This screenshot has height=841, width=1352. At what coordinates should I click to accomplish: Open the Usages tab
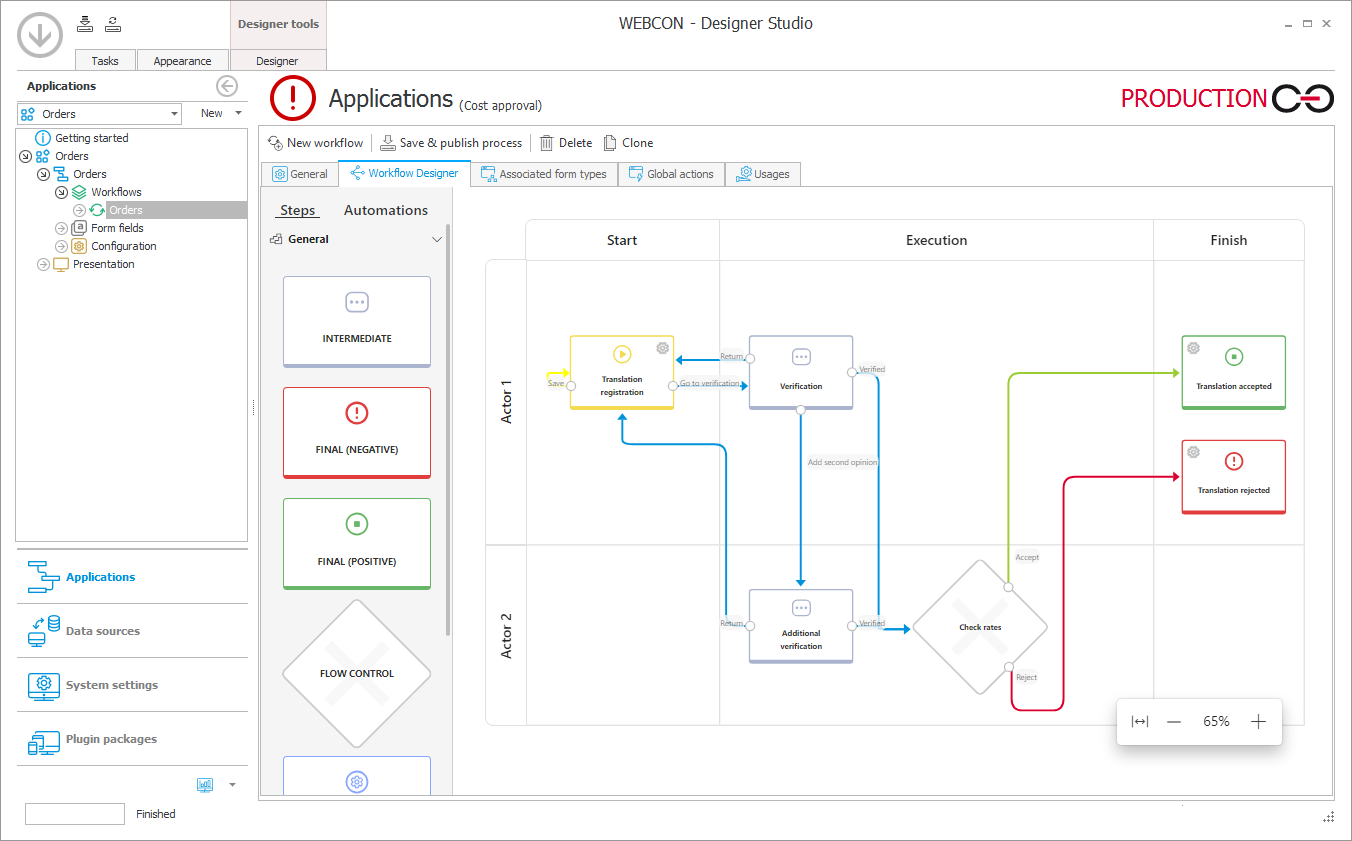pyautogui.click(x=763, y=174)
